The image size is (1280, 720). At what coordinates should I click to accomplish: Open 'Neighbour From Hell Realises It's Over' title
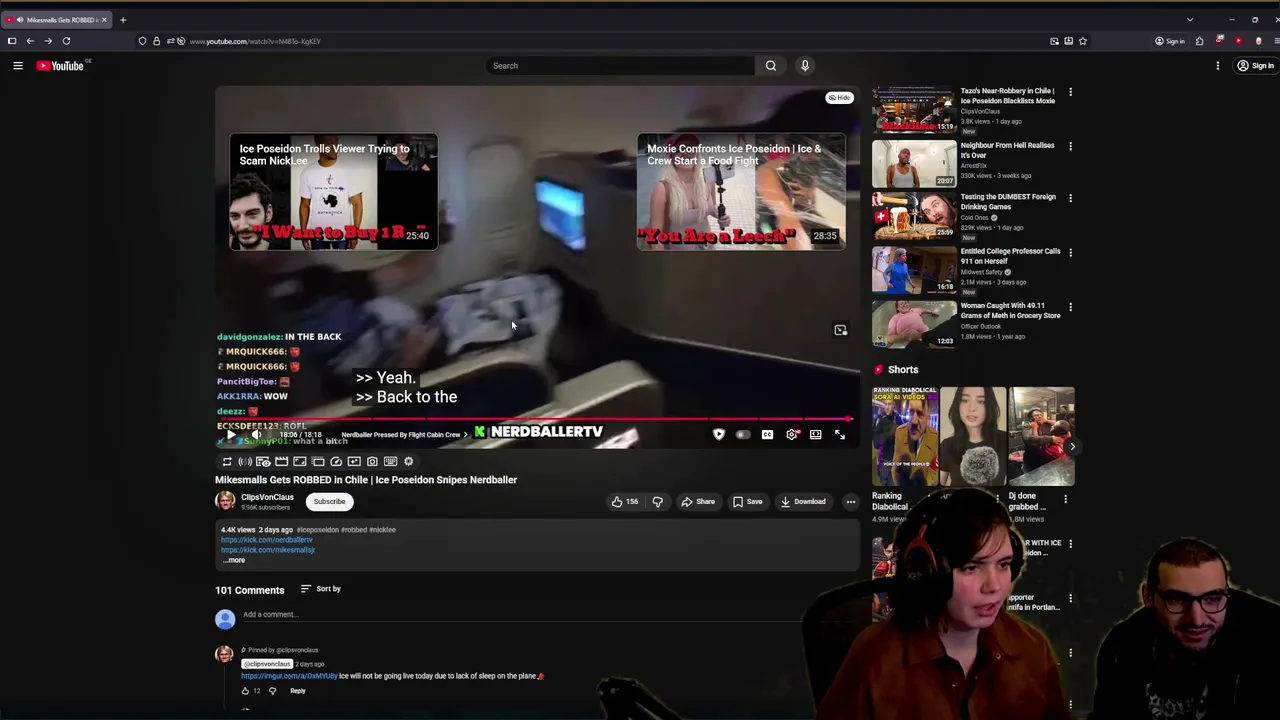tap(1007, 150)
